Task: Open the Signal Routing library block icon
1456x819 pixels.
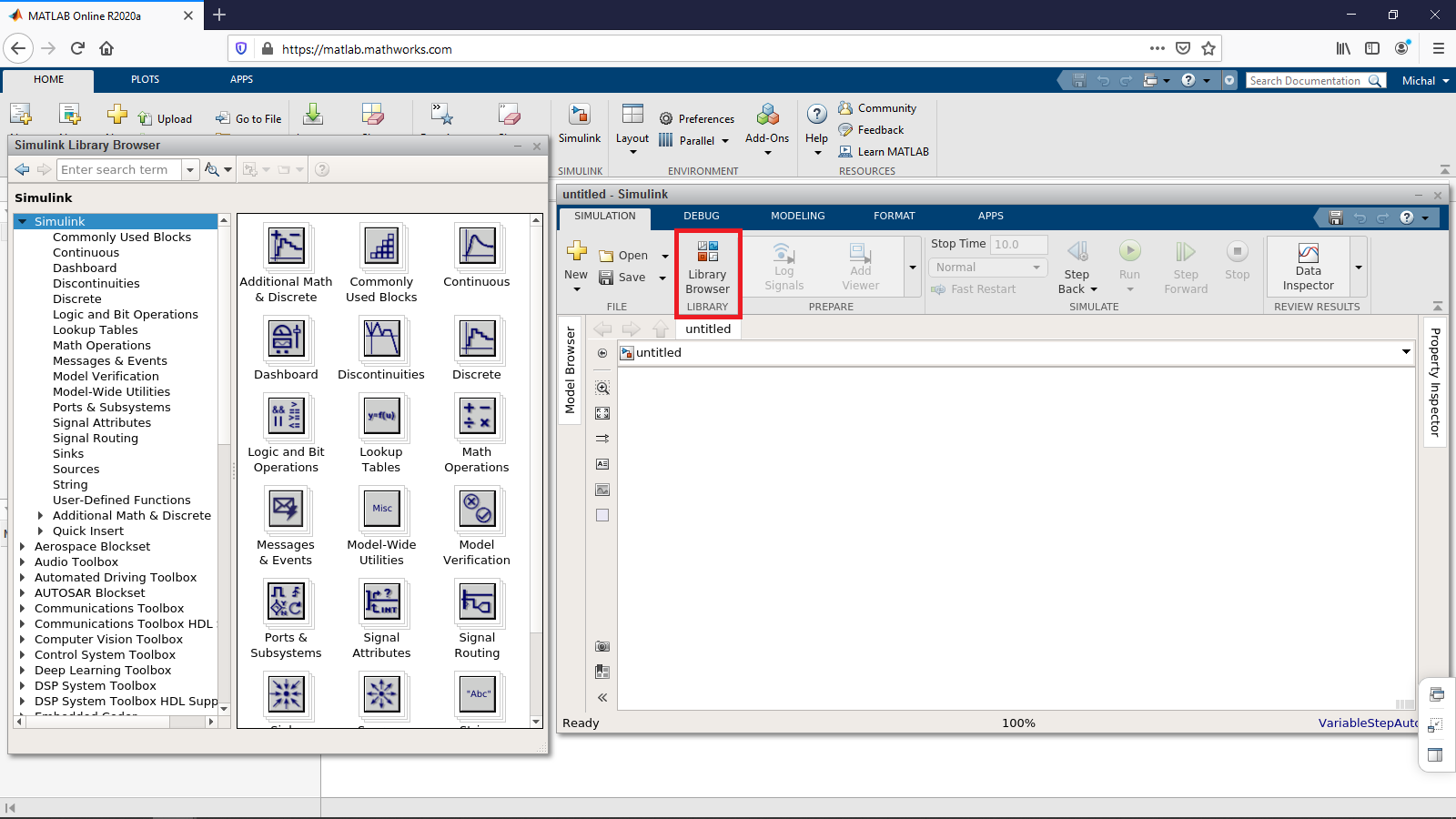Action: point(477,602)
